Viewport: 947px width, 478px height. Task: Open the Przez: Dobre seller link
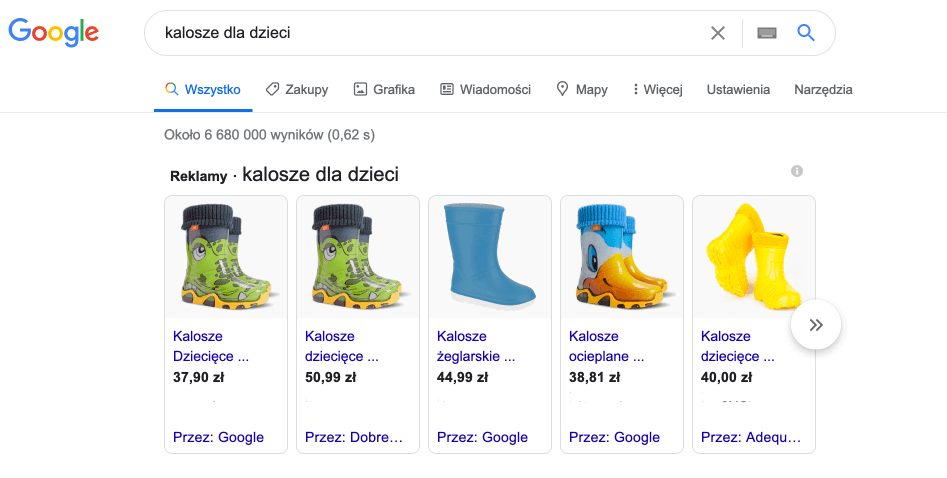[354, 437]
